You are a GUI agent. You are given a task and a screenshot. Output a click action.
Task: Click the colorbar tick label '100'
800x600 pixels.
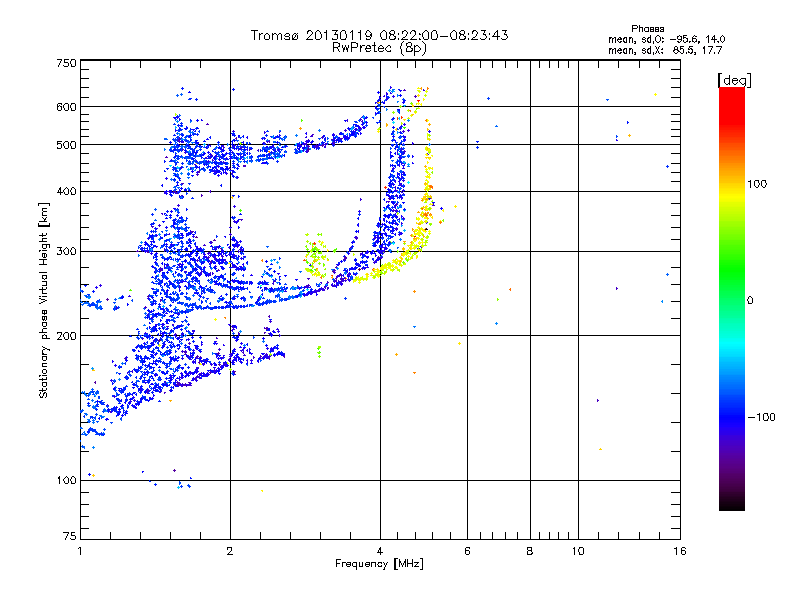[x=757, y=184]
